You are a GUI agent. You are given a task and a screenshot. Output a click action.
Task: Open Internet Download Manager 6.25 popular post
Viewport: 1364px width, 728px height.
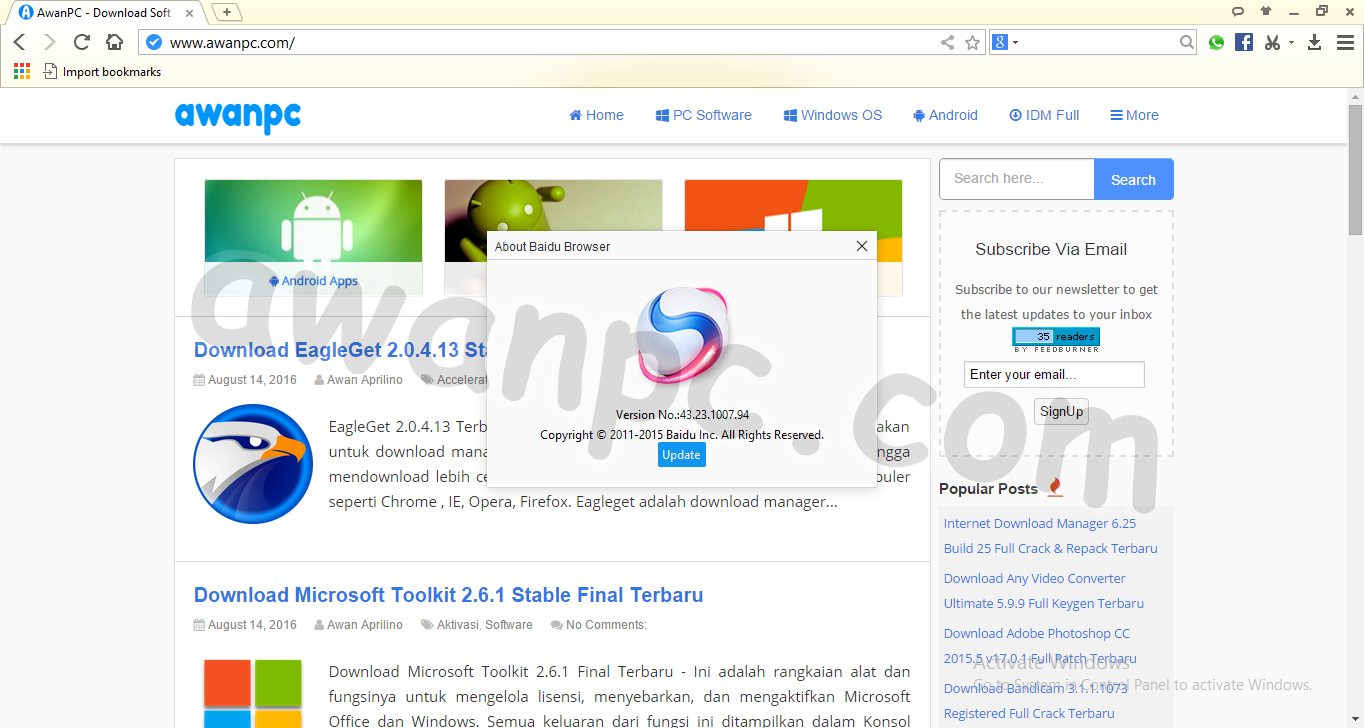[x=1050, y=536]
